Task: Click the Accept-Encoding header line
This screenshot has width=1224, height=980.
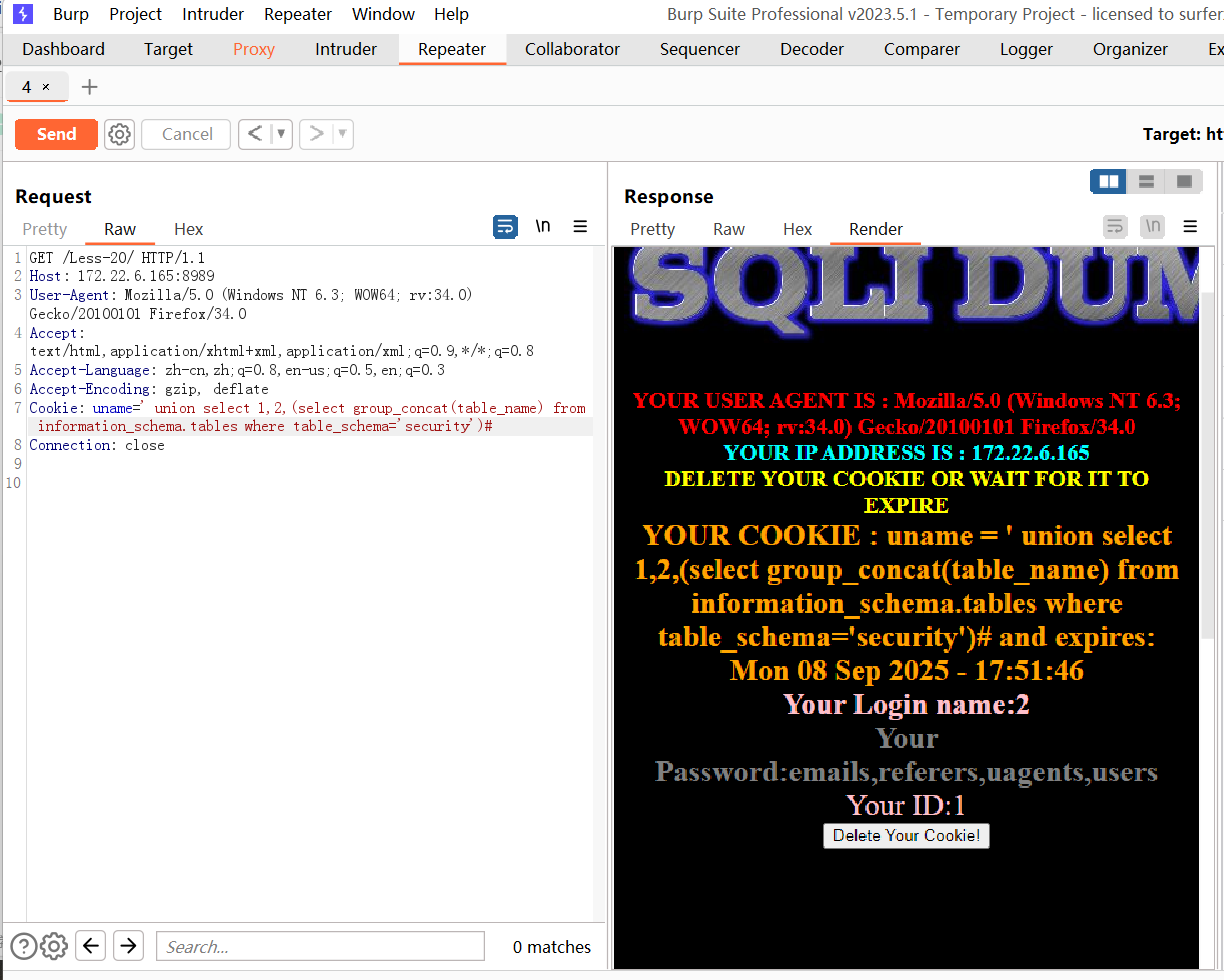Action: click(149, 389)
